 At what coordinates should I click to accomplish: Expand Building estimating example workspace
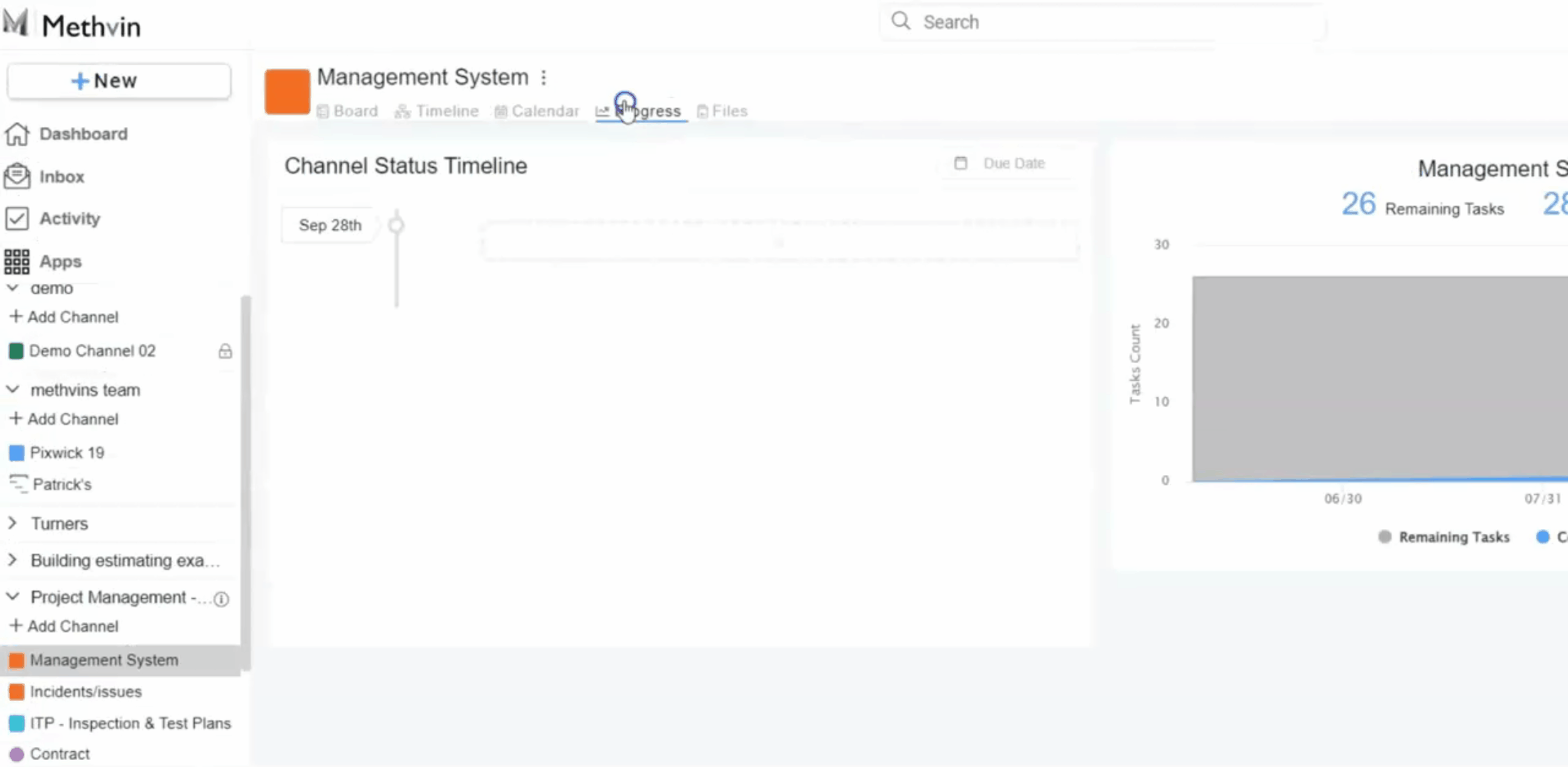[x=13, y=560]
